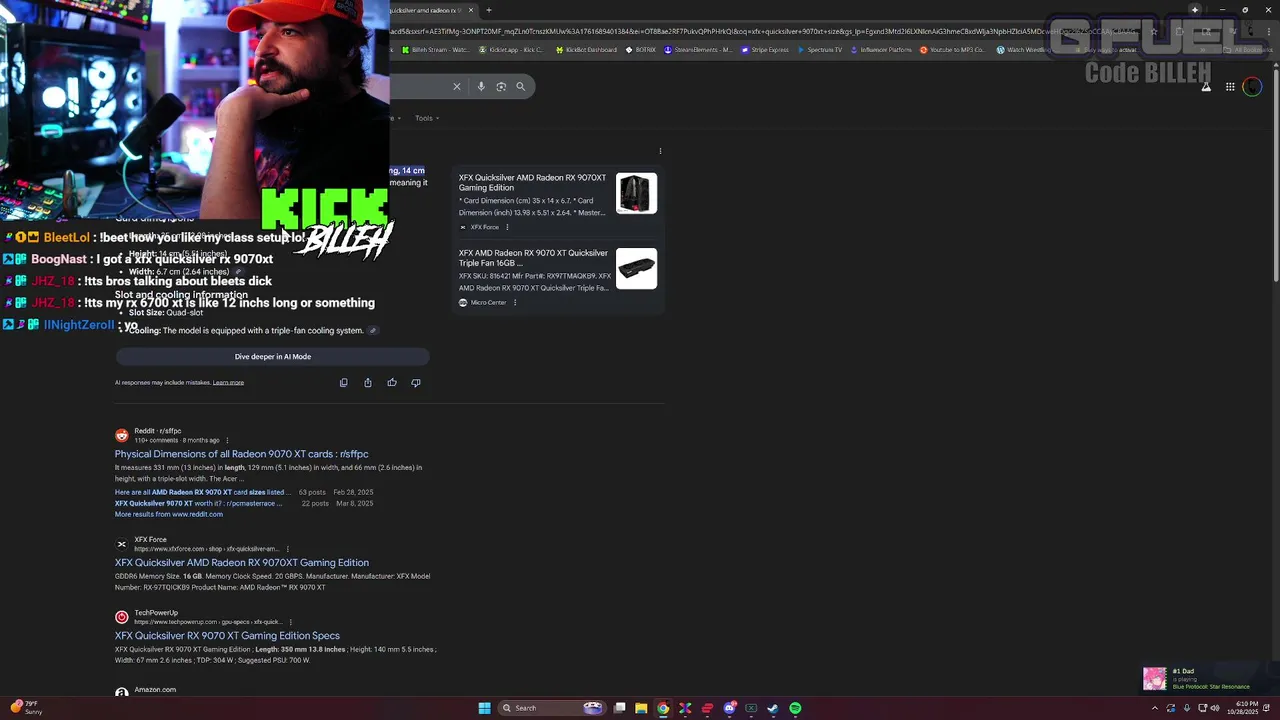Open Steam from the taskbar
1280x720 pixels.
773,708
